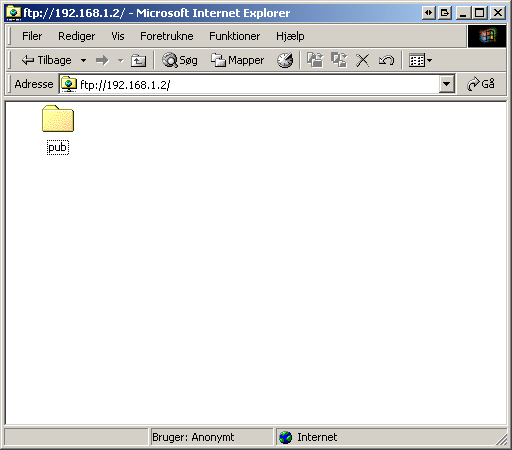Expand the address bar dropdown list
This screenshot has height=450, width=512.
447,84
